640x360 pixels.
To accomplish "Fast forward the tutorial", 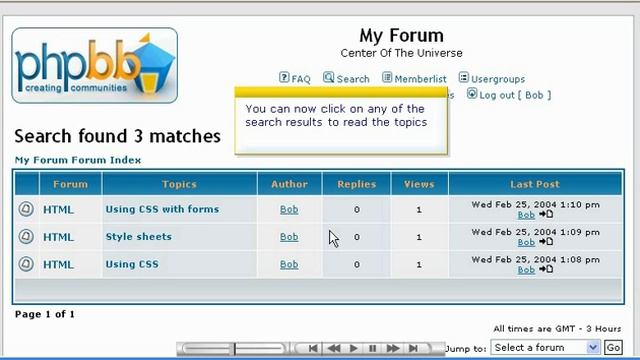I will coord(393,349).
